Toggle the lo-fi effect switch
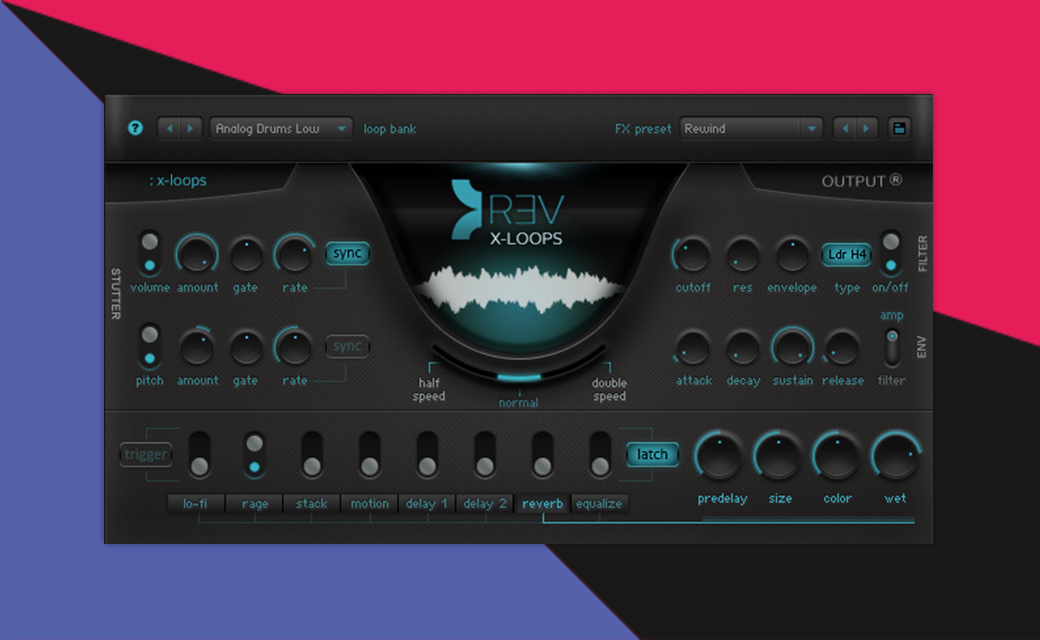 tap(199, 455)
